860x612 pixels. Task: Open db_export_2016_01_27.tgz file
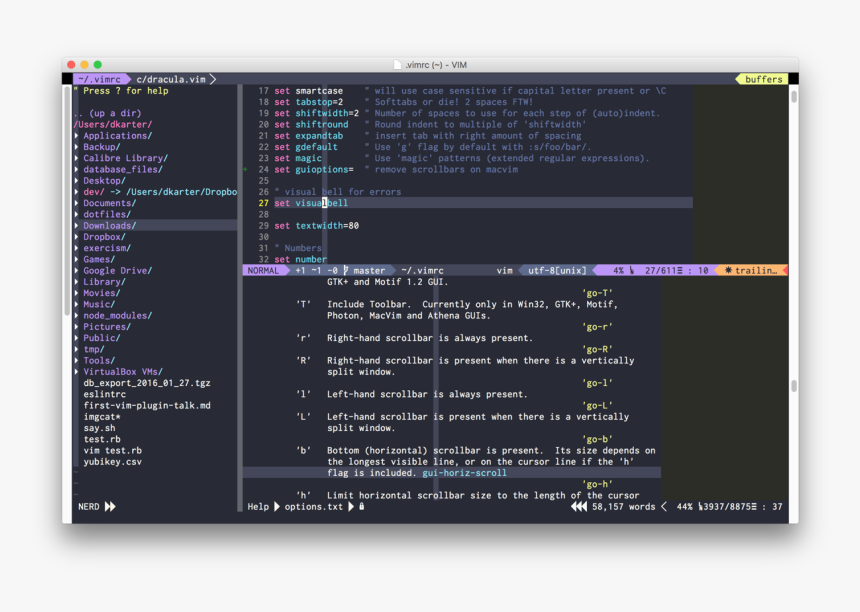pyautogui.click(x=147, y=383)
